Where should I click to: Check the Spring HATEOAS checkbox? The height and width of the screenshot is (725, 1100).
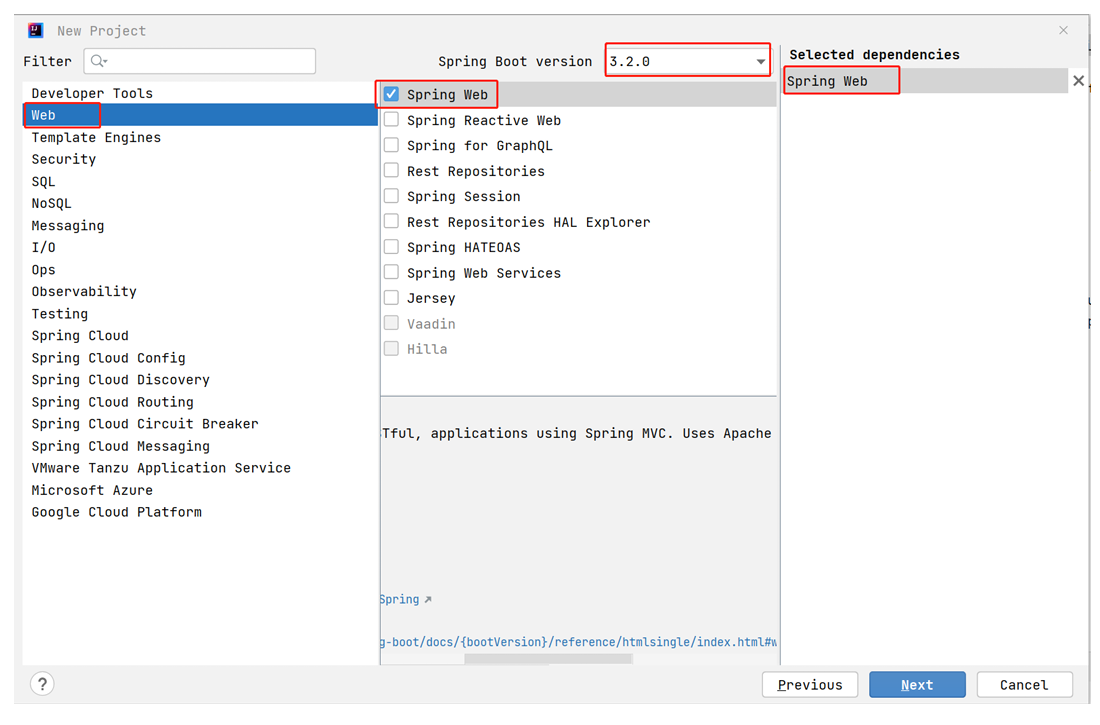tap(391, 247)
